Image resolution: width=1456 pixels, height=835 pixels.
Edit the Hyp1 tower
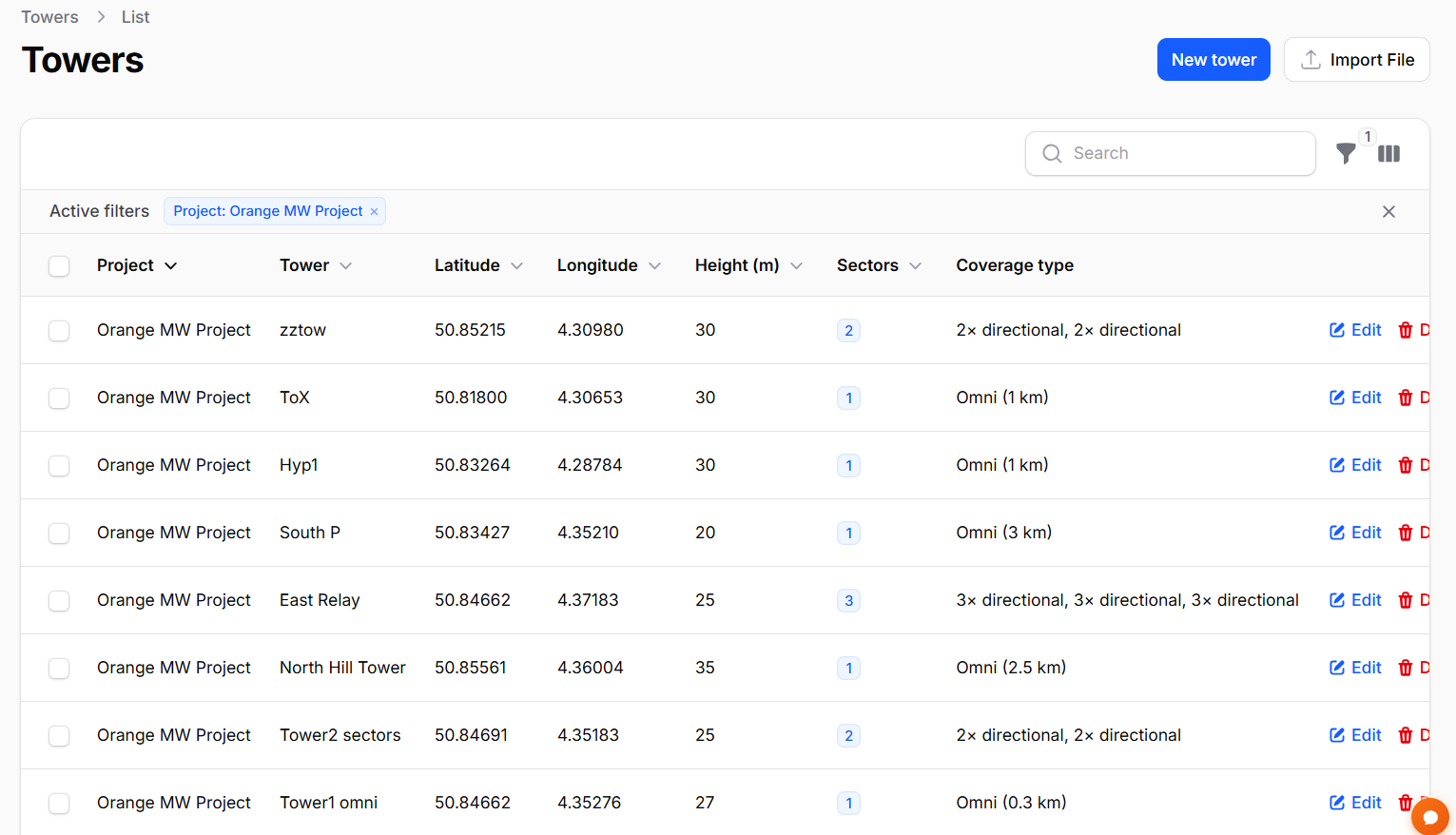coord(1355,465)
